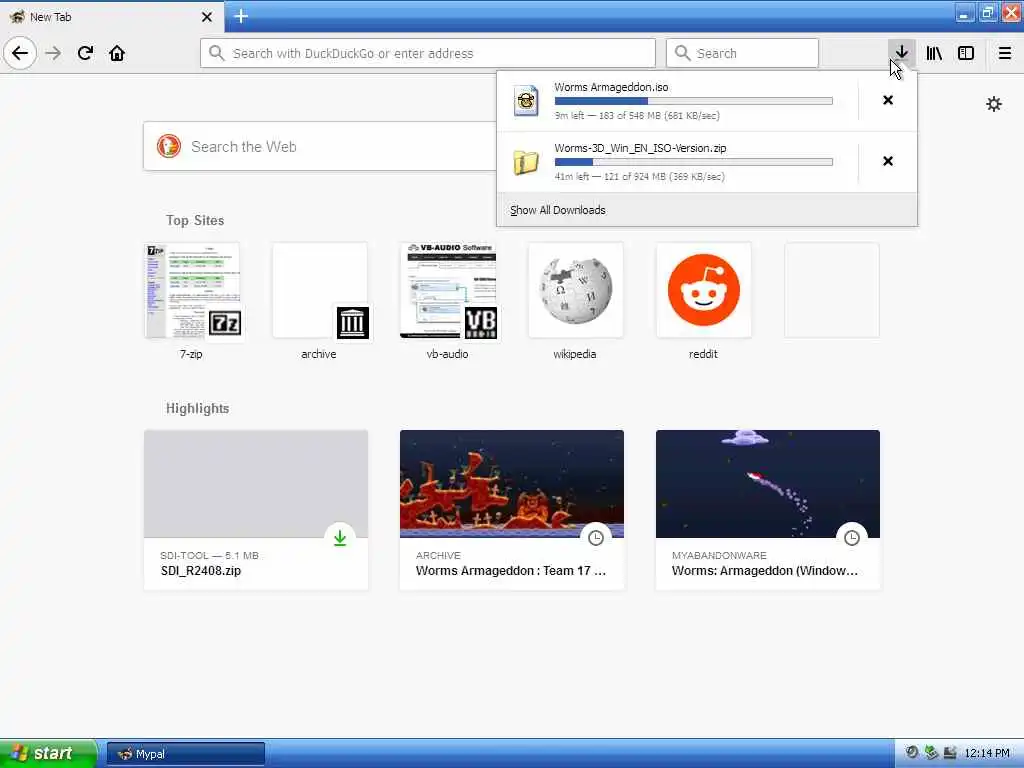Click history clock badge on ARCHIVE card
1024x768 pixels.
click(596, 538)
